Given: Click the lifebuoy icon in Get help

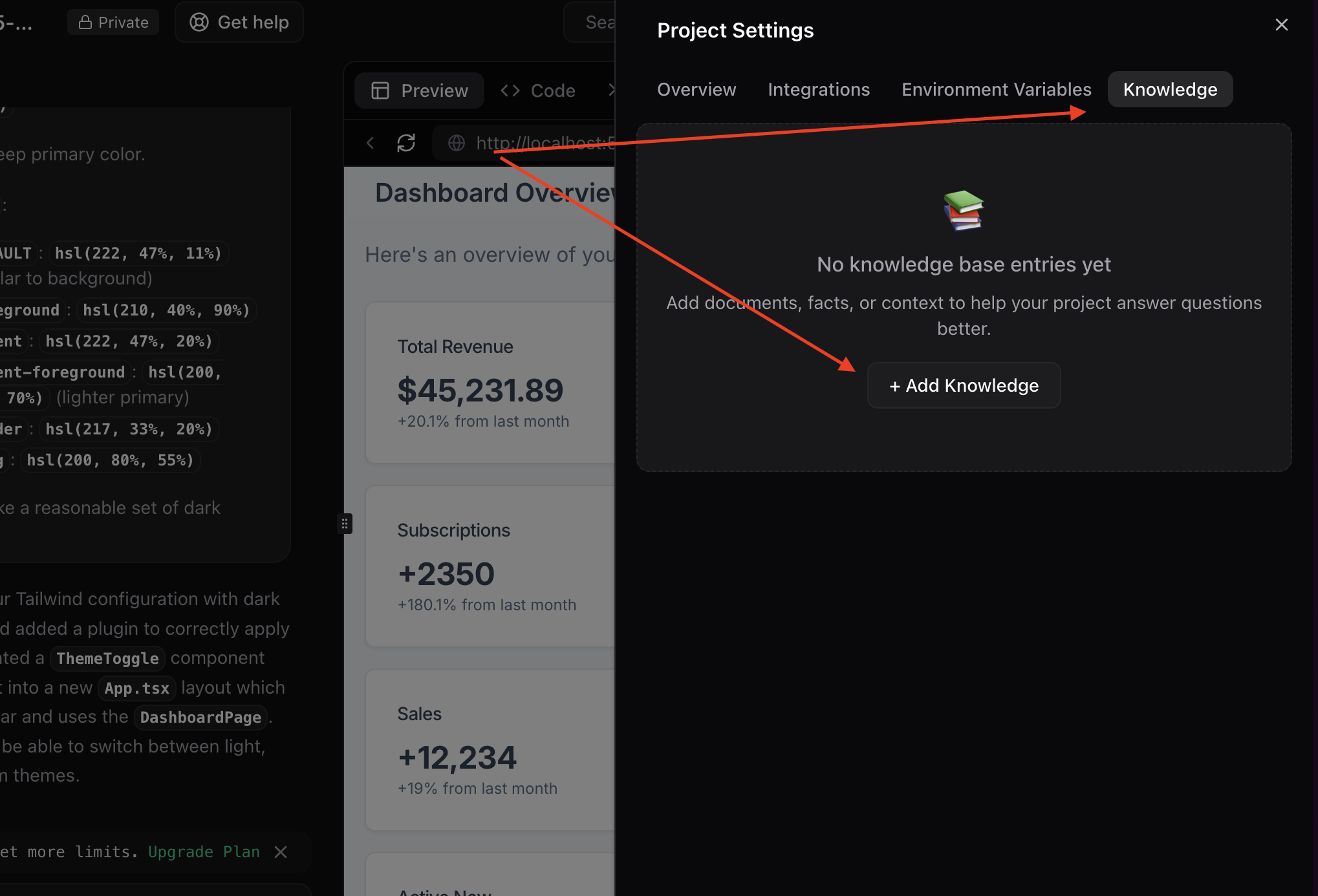Looking at the screenshot, I should 199,22.
